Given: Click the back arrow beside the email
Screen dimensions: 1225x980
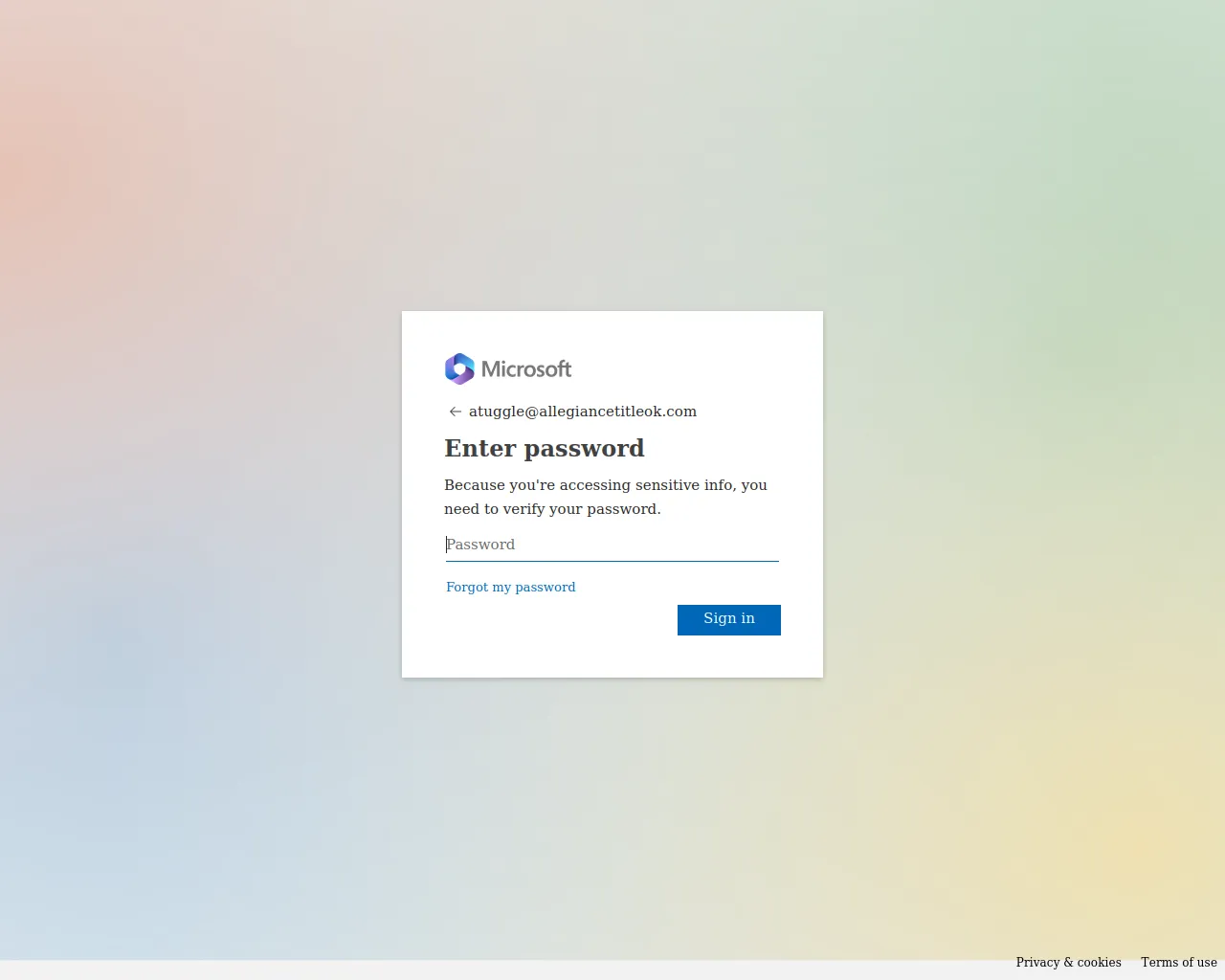Looking at the screenshot, I should point(456,412).
